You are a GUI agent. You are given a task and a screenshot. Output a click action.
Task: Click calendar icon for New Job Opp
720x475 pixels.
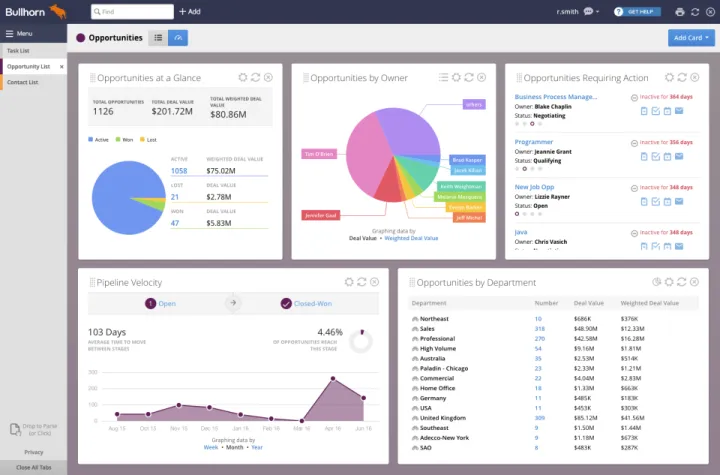click(667, 202)
